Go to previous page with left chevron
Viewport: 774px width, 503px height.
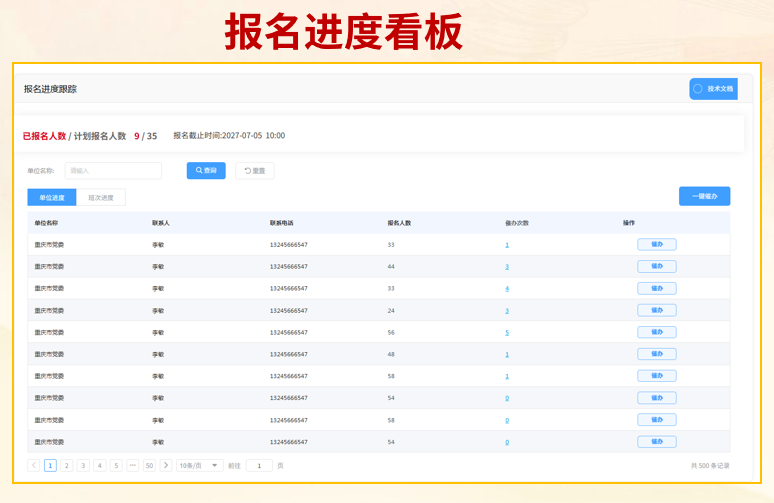tap(34, 465)
